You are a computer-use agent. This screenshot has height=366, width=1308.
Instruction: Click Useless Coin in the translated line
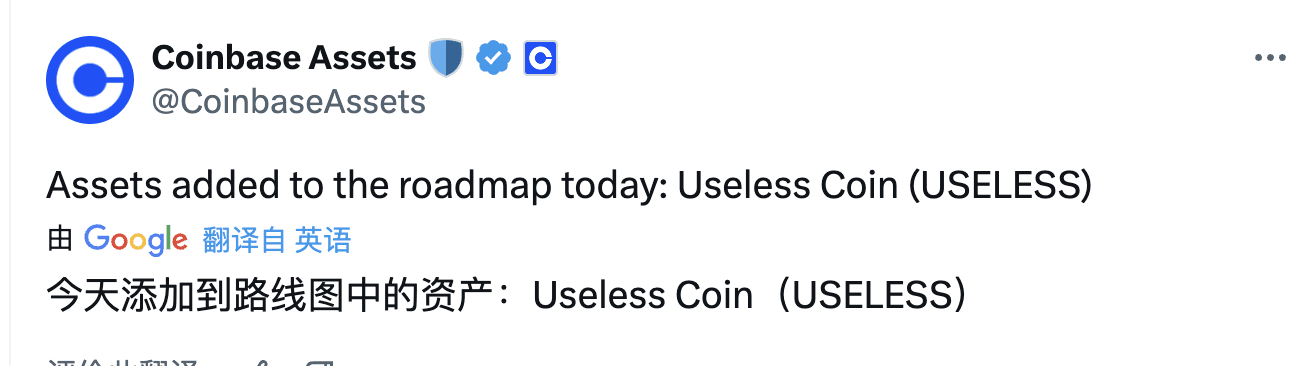coord(642,296)
